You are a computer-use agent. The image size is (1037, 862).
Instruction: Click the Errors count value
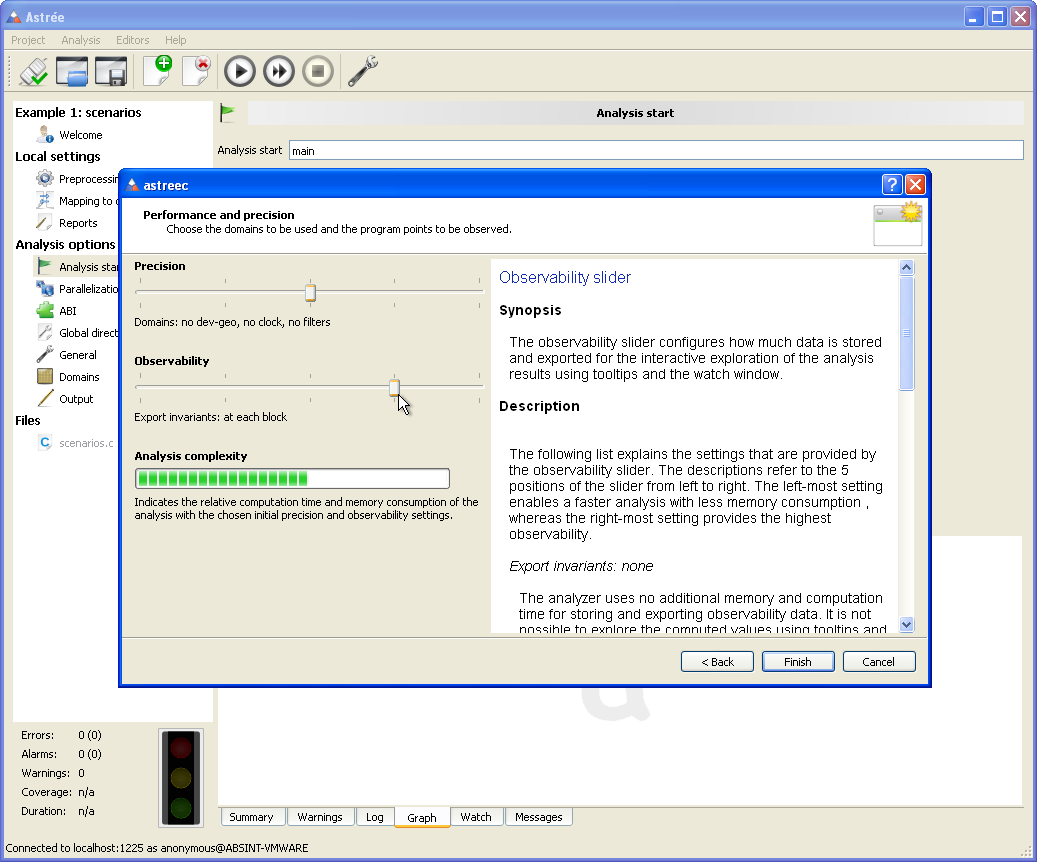pos(90,735)
